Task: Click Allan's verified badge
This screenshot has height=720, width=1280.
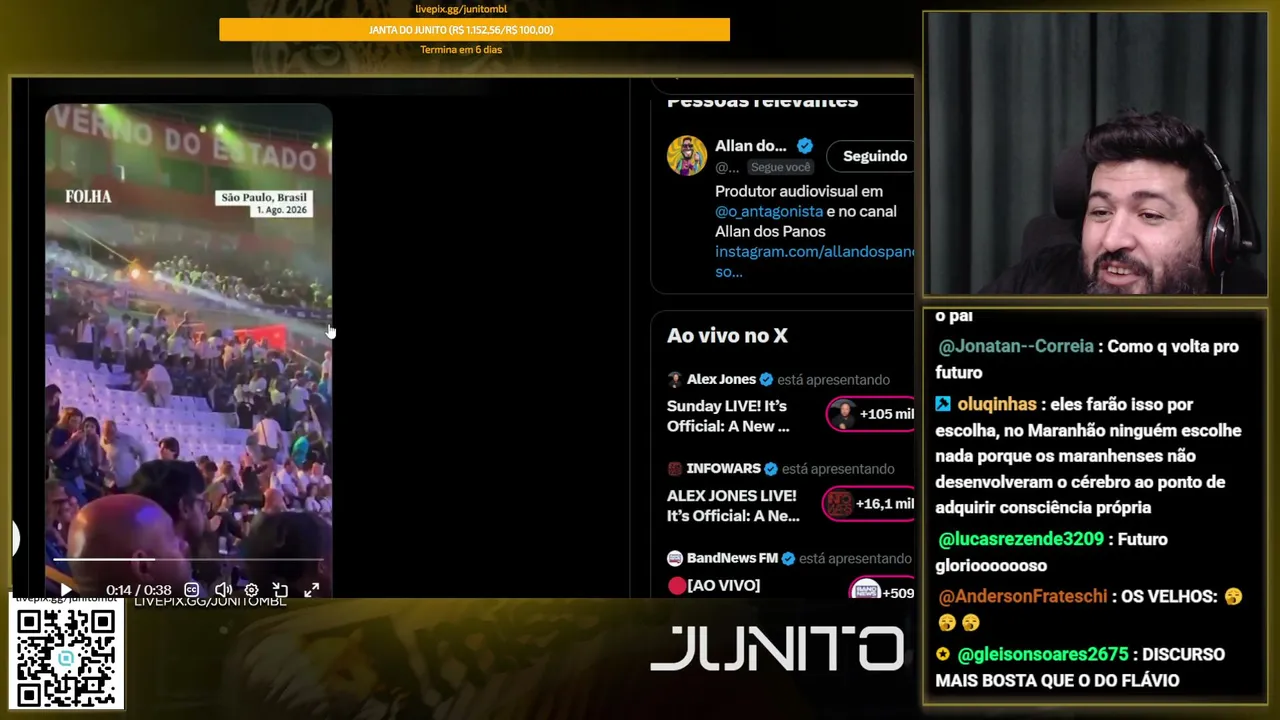Action: point(805,146)
